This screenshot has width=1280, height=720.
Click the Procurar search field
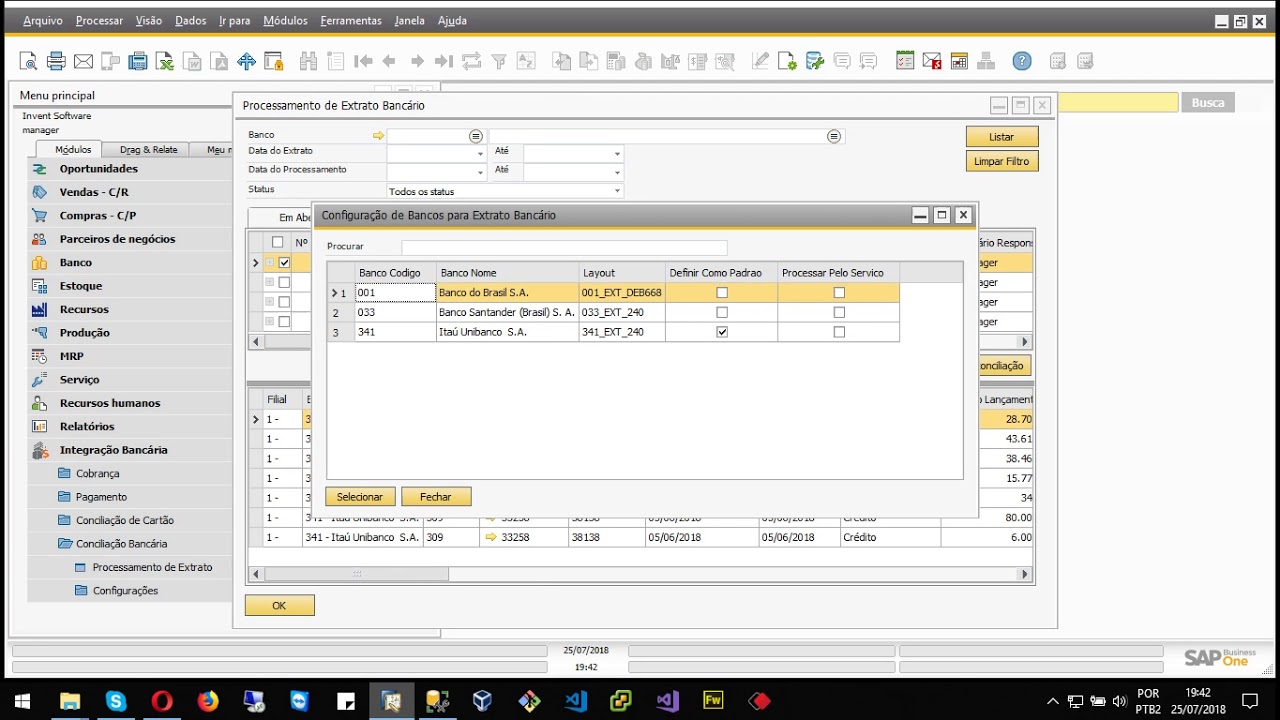(x=564, y=247)
